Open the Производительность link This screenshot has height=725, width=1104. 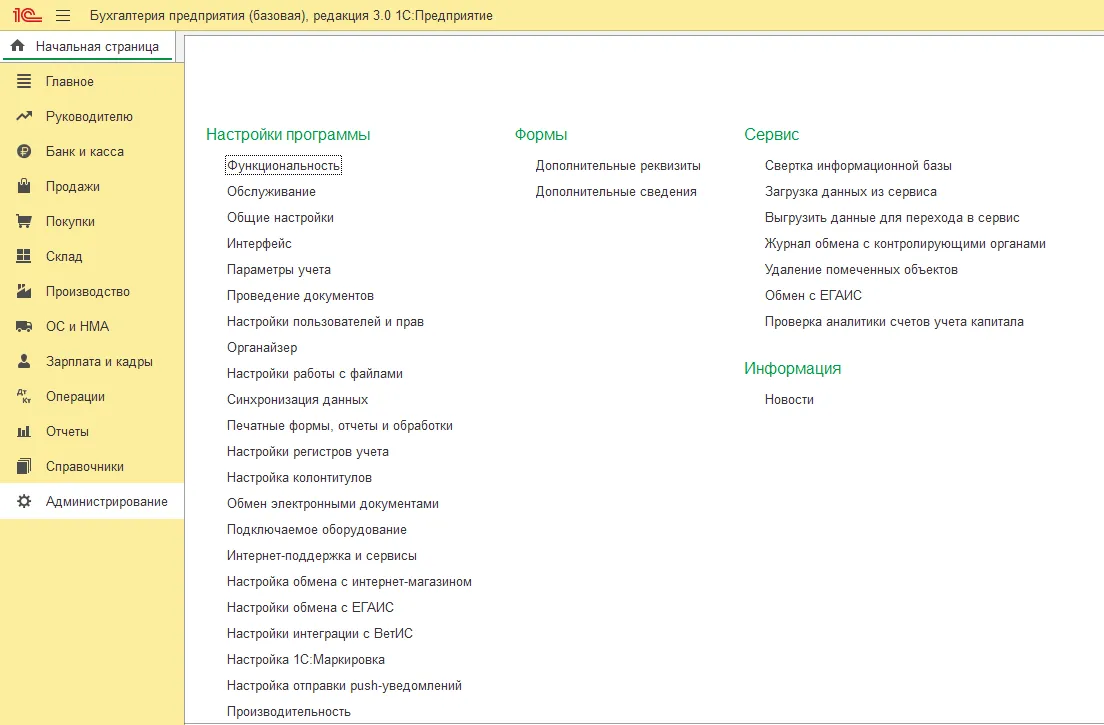click(x=289, y=712)
